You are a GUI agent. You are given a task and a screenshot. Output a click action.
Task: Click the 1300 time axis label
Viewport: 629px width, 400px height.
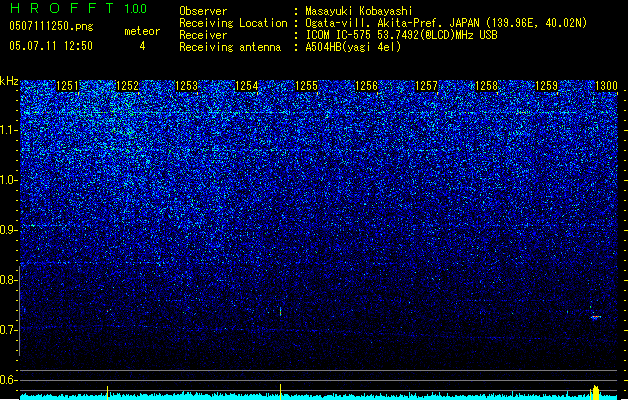click(606, 86)
